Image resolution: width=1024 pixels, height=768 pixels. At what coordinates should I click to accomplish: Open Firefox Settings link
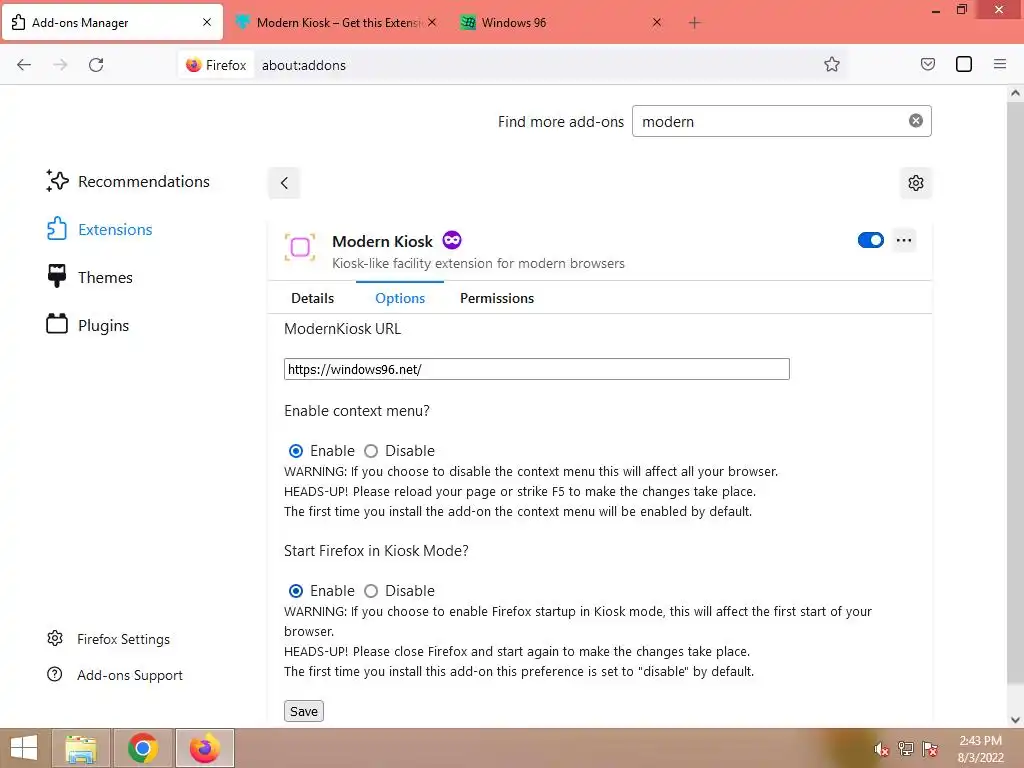108,639
